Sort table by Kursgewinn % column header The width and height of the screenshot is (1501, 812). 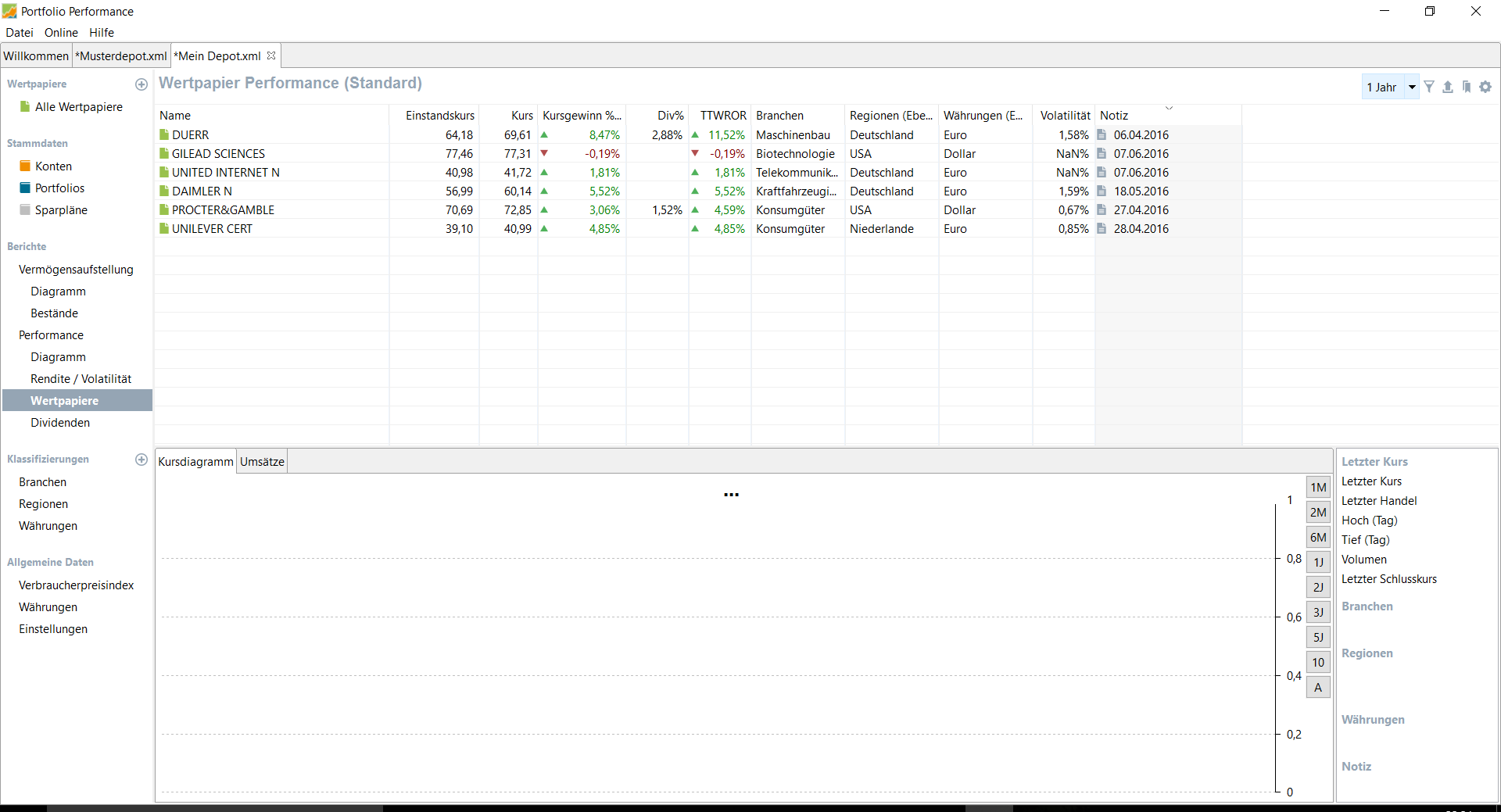point(582,115)
